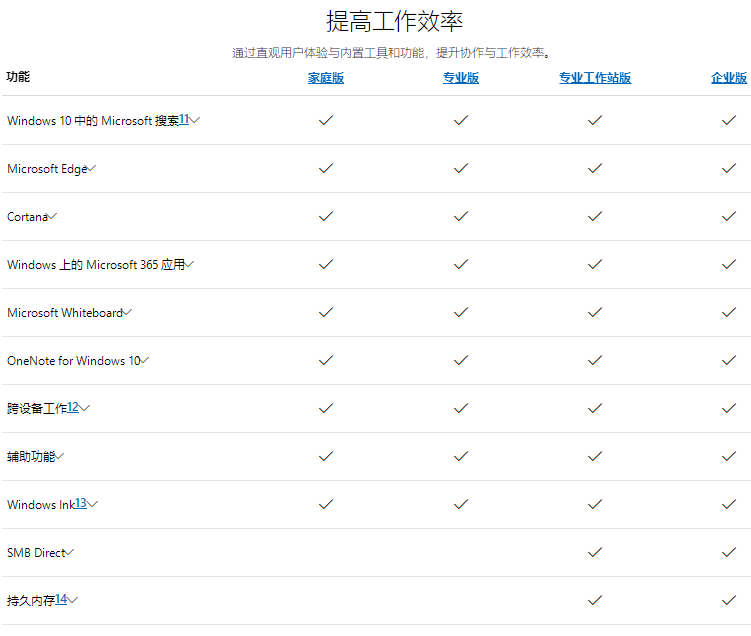Click 家庭版 checkmark for Microsoft 搜索
The height and width of the screenshot is (636, 751).
(326, 120)
